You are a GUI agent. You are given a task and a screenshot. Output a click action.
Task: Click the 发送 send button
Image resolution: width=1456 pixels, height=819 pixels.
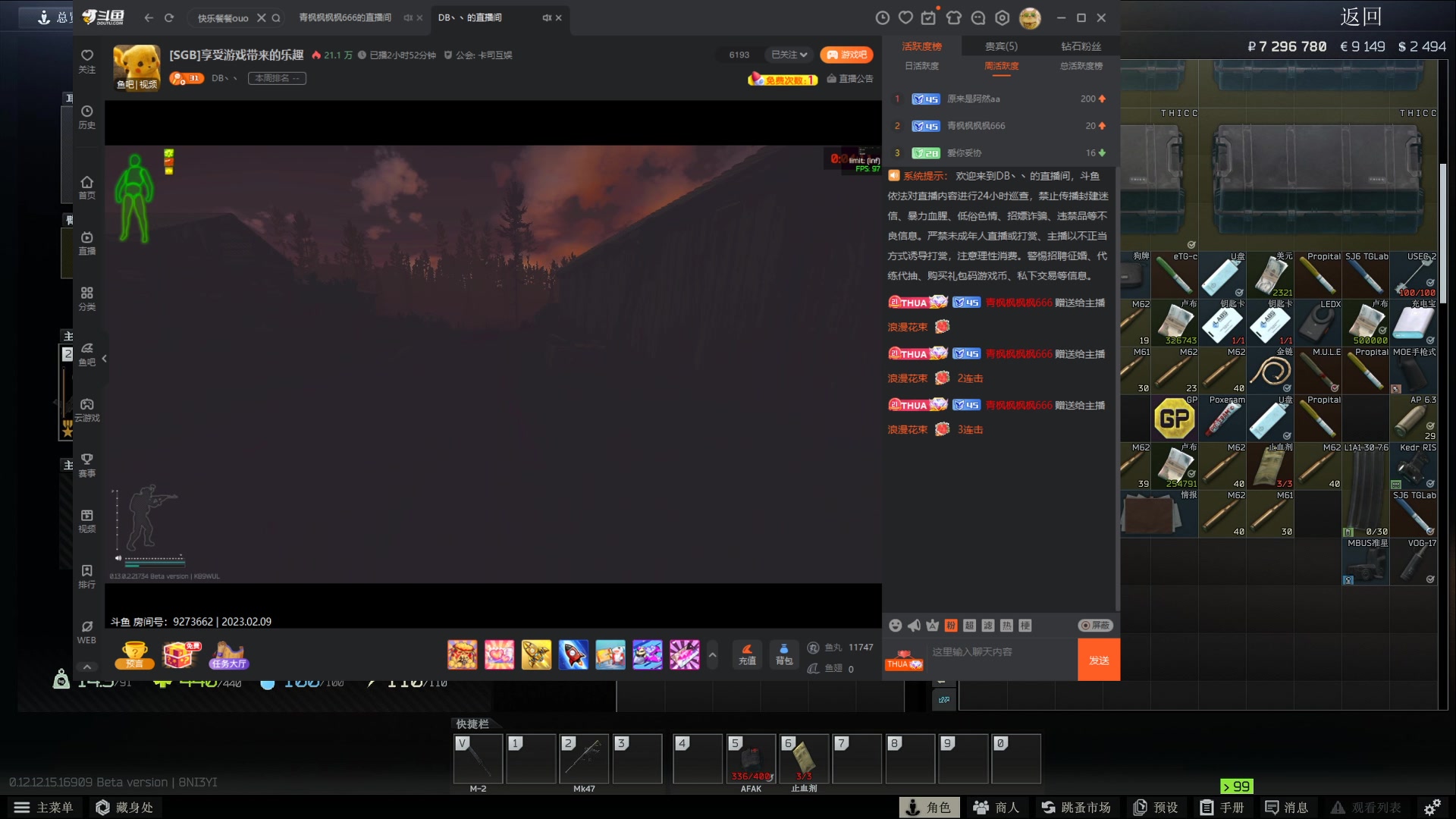tap(1099, 660)
